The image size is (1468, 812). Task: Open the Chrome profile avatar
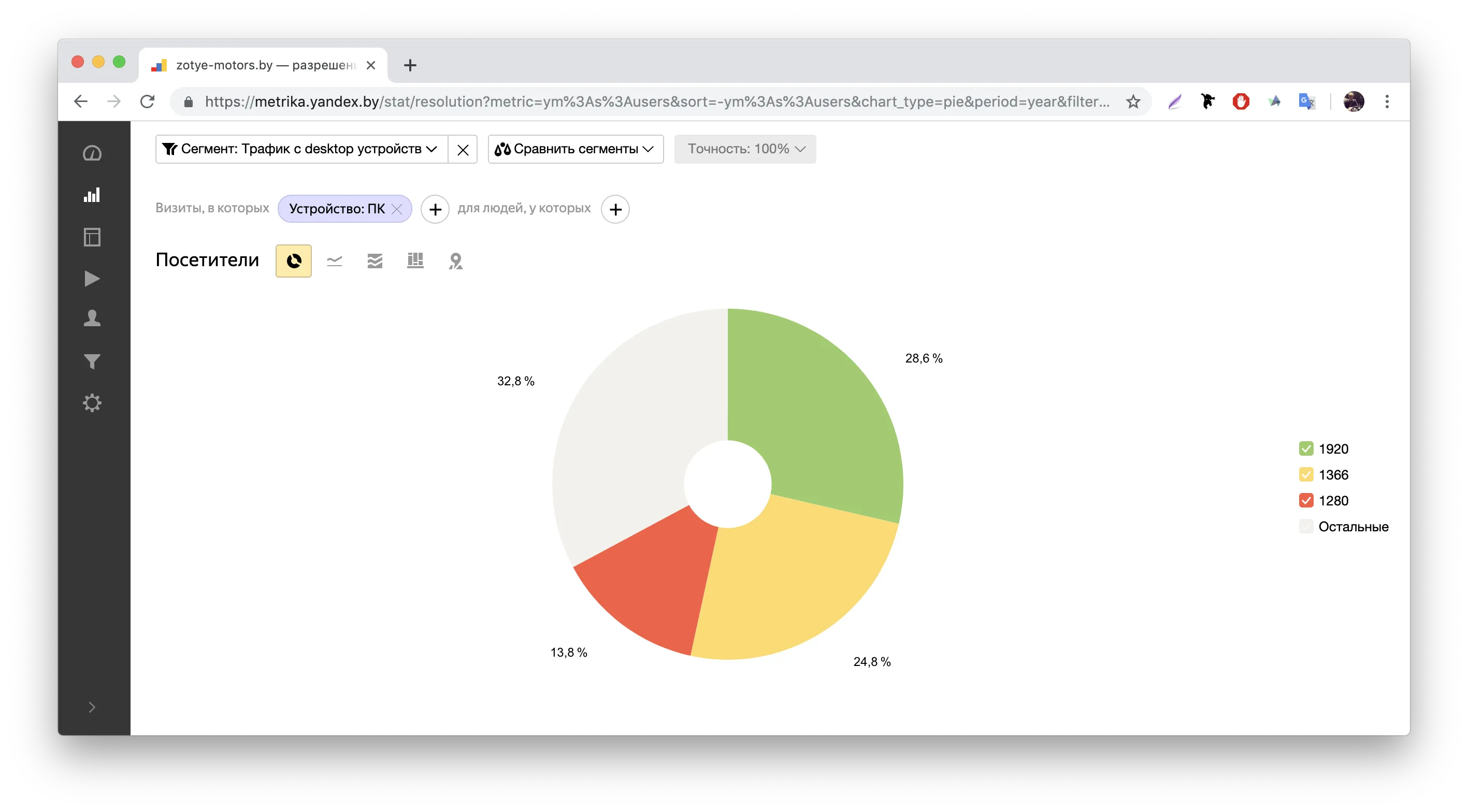[1354, 102]
